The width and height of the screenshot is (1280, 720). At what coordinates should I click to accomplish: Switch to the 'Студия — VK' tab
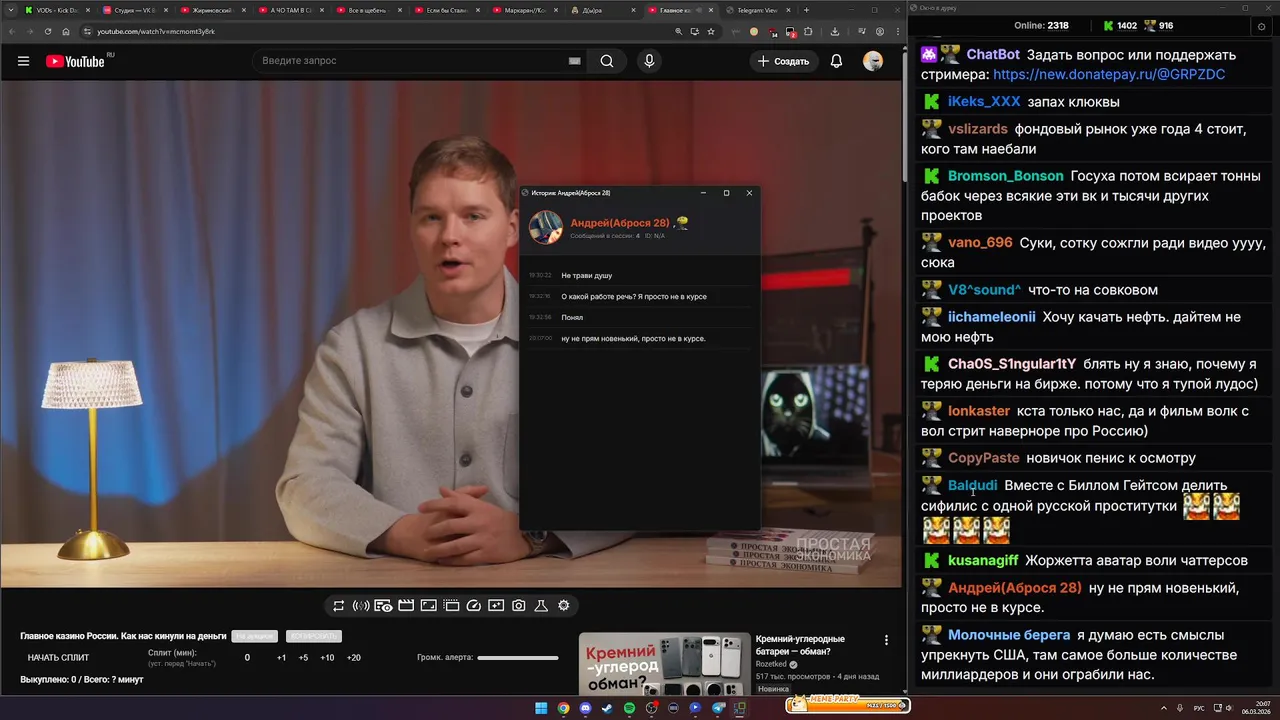pos(136,10)
